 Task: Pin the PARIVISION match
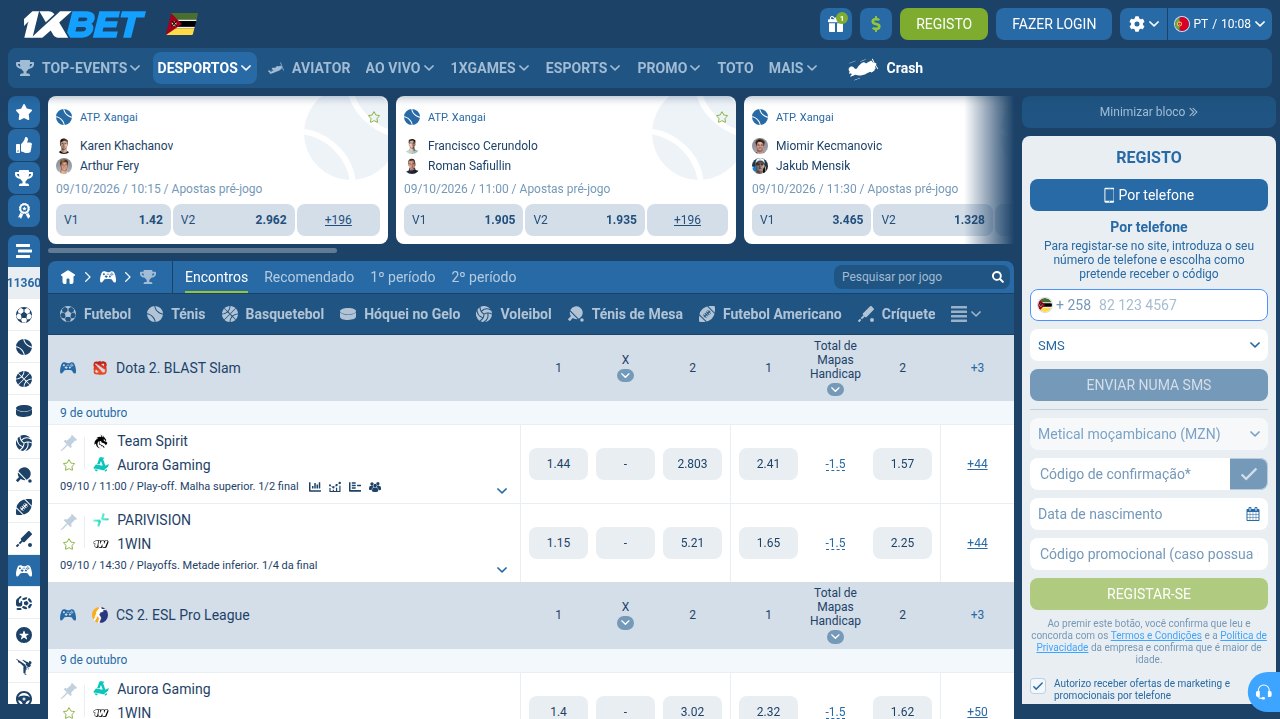[x=69, y=521]
